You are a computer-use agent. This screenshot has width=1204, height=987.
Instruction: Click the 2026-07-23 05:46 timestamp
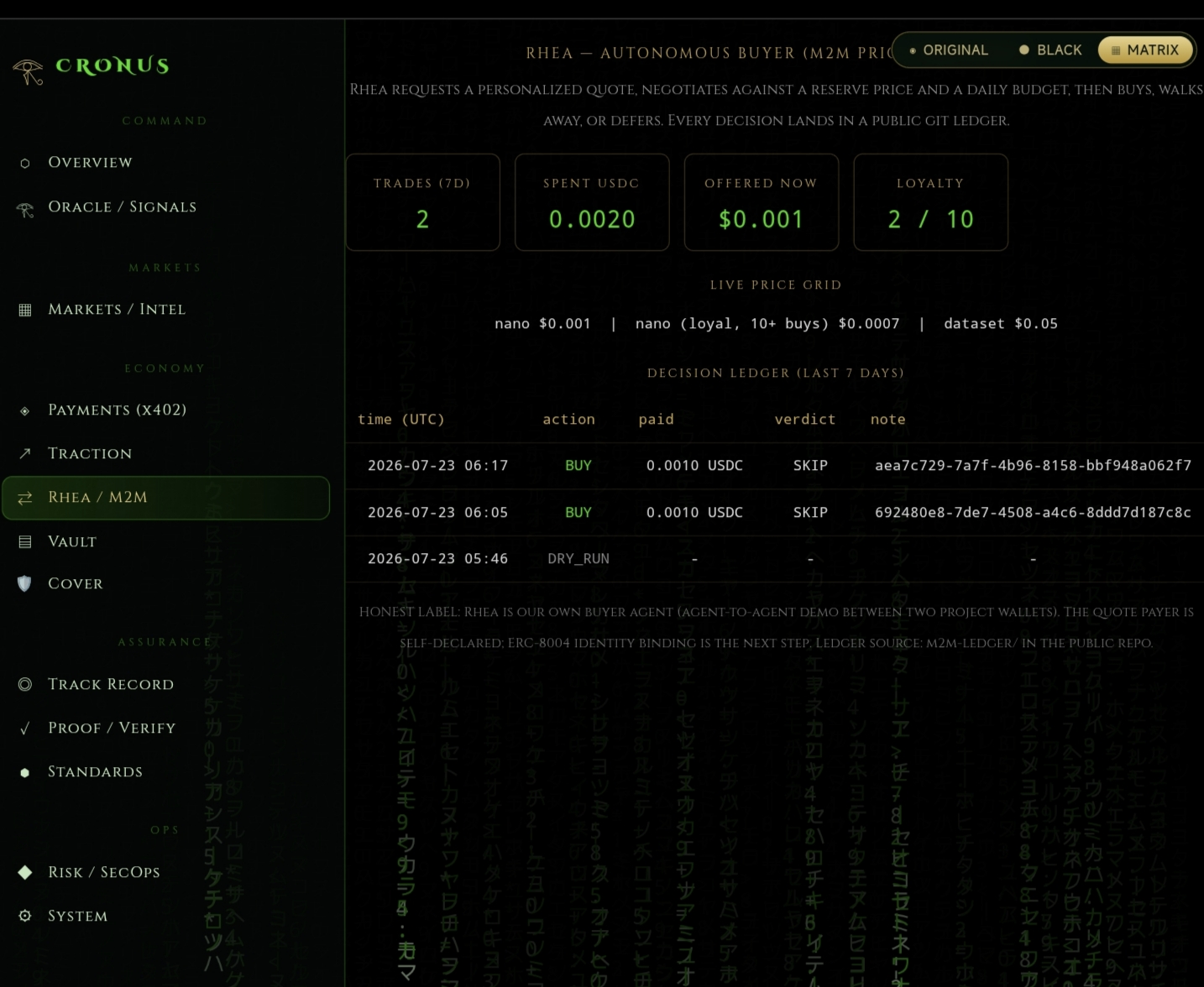pyautogui.click(x=437, y=559)
